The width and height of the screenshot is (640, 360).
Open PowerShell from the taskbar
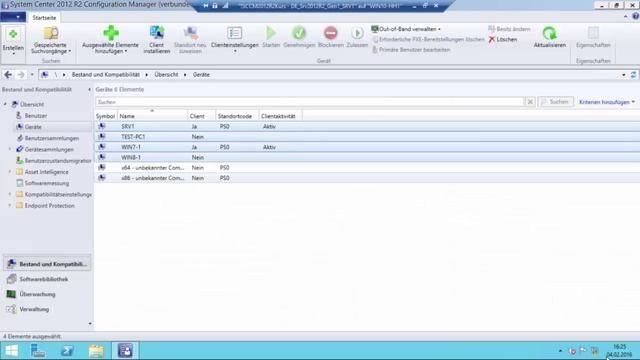[67, 351]
